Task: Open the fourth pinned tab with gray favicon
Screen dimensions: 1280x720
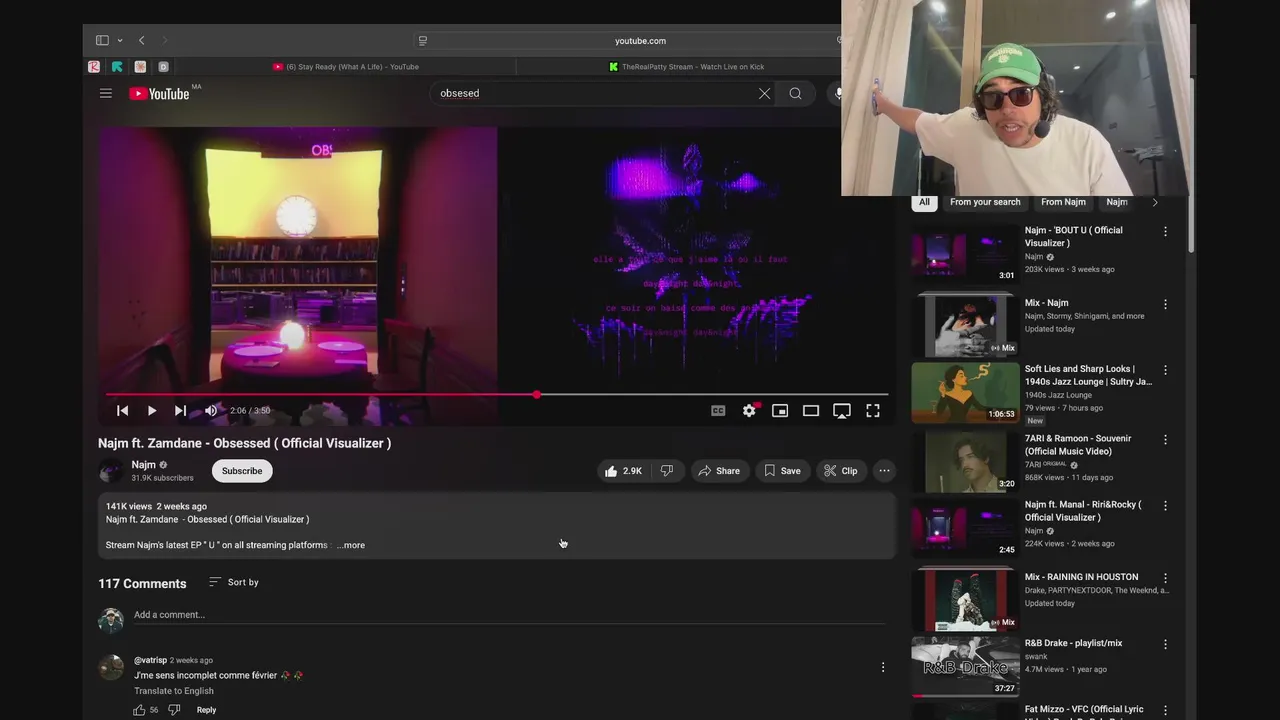Action: (163, 67)
